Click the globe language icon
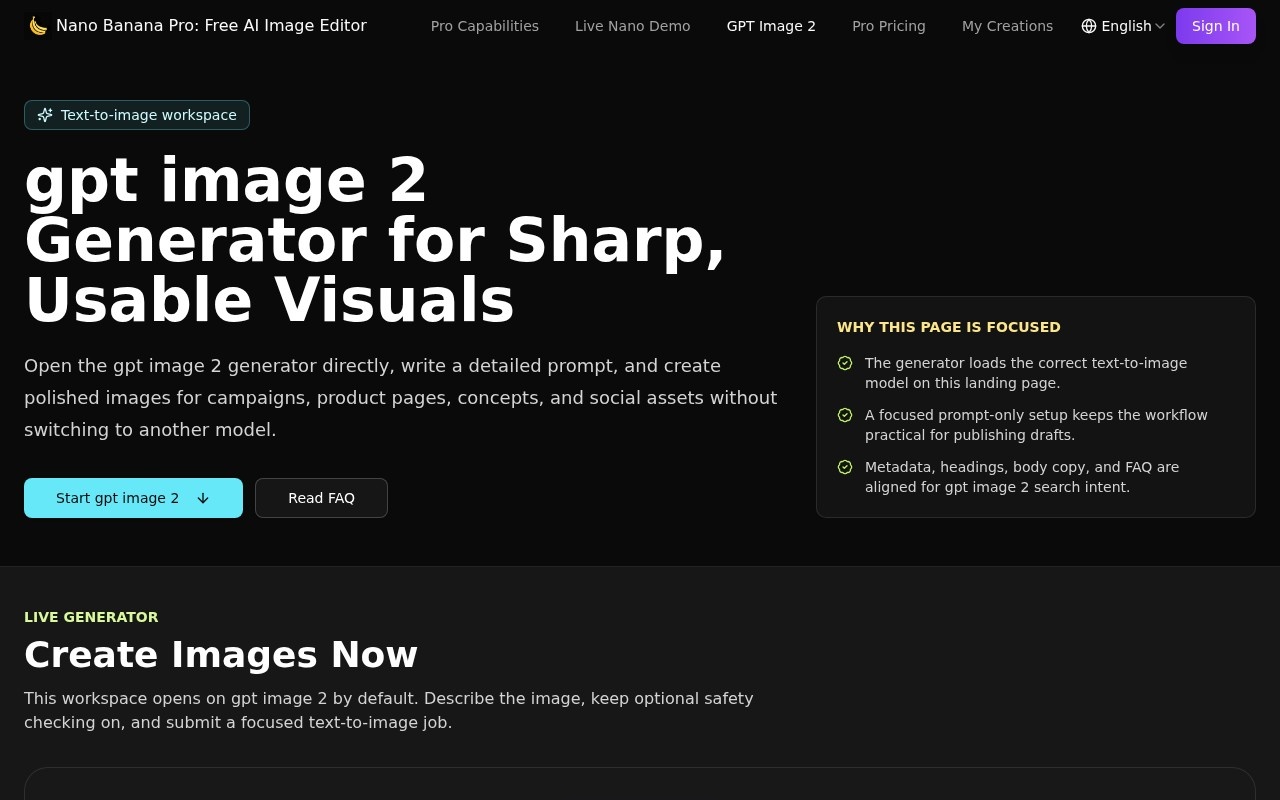The height and width of the screenshot is (800, 1280). pos(1089,26)
